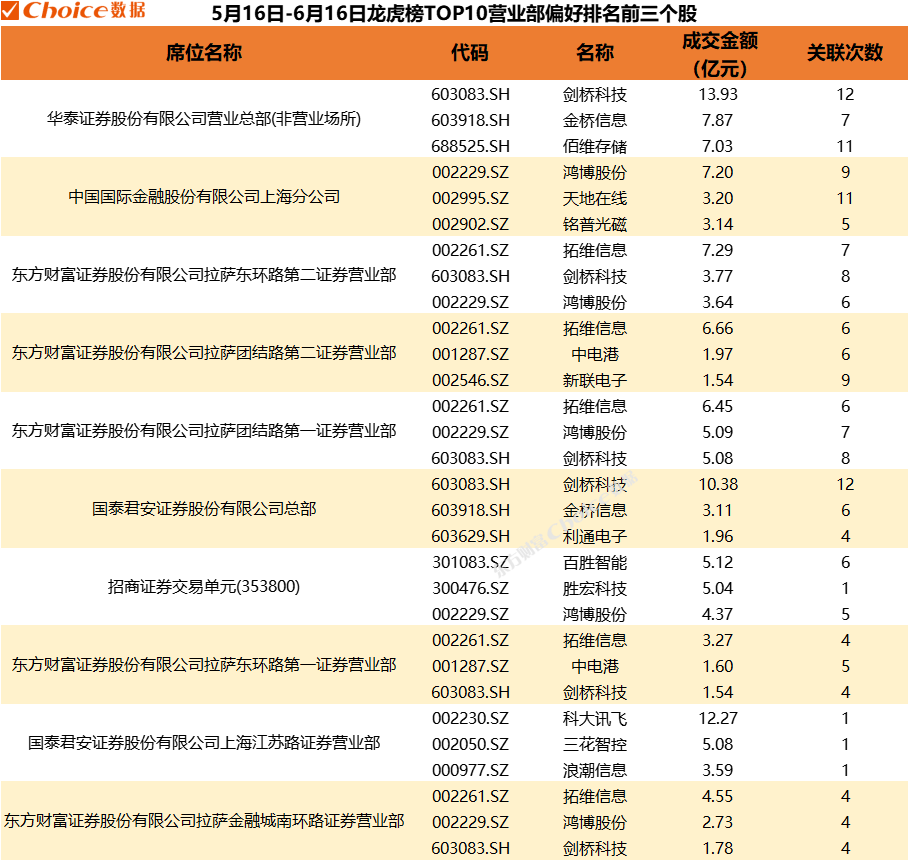Click amount 7.29 for 拓维信息
The width and height of the screenshot is (908, 860).
[x=718, y=250]
